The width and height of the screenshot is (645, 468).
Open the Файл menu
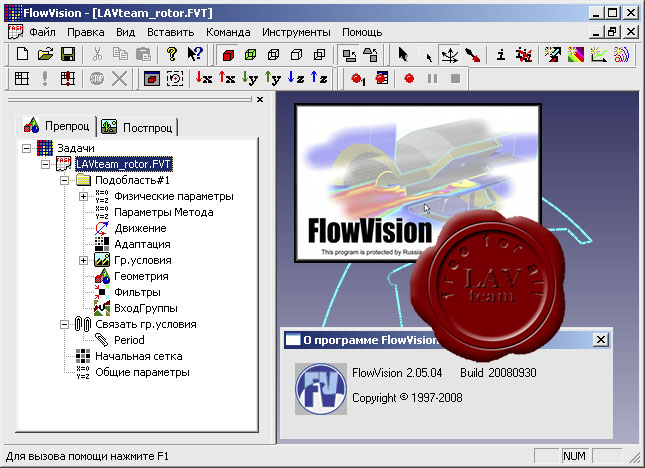click(x=42, y=32)
